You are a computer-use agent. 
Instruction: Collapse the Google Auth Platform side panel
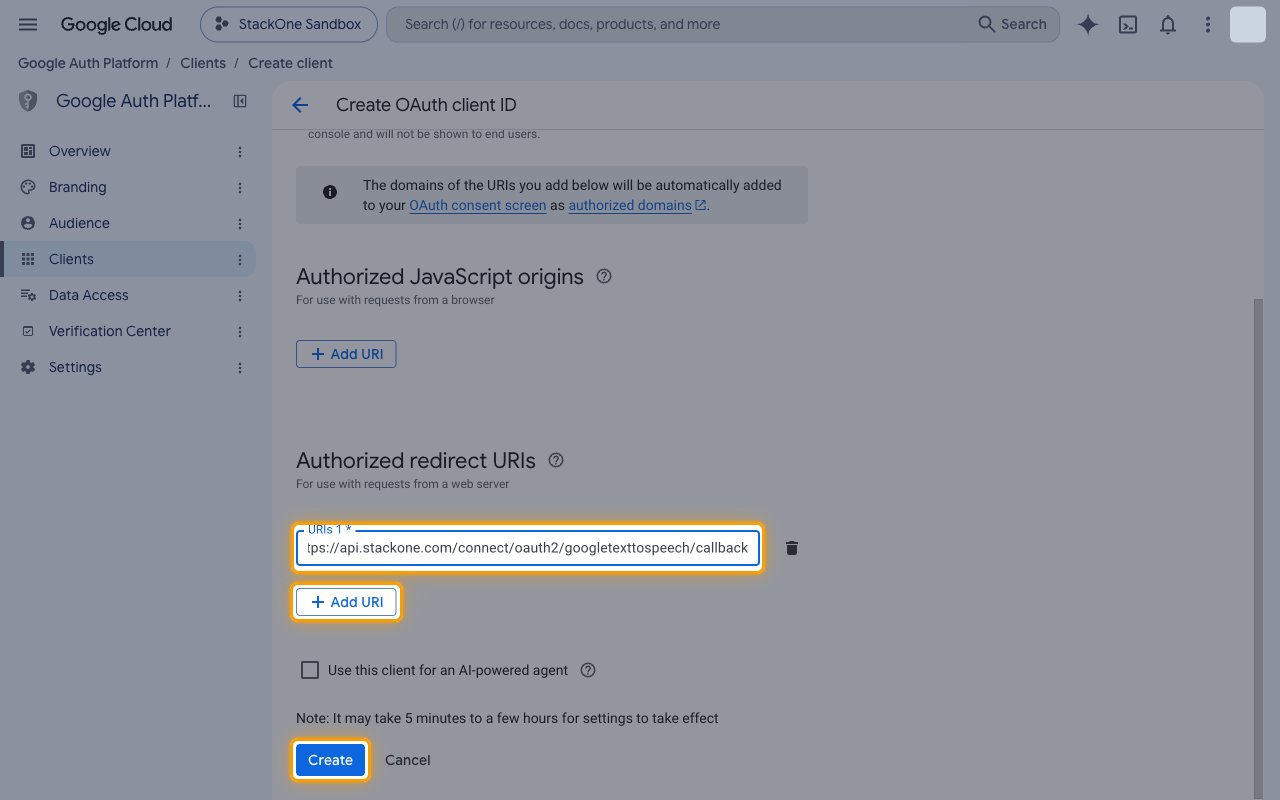click(x=240, y=101)
